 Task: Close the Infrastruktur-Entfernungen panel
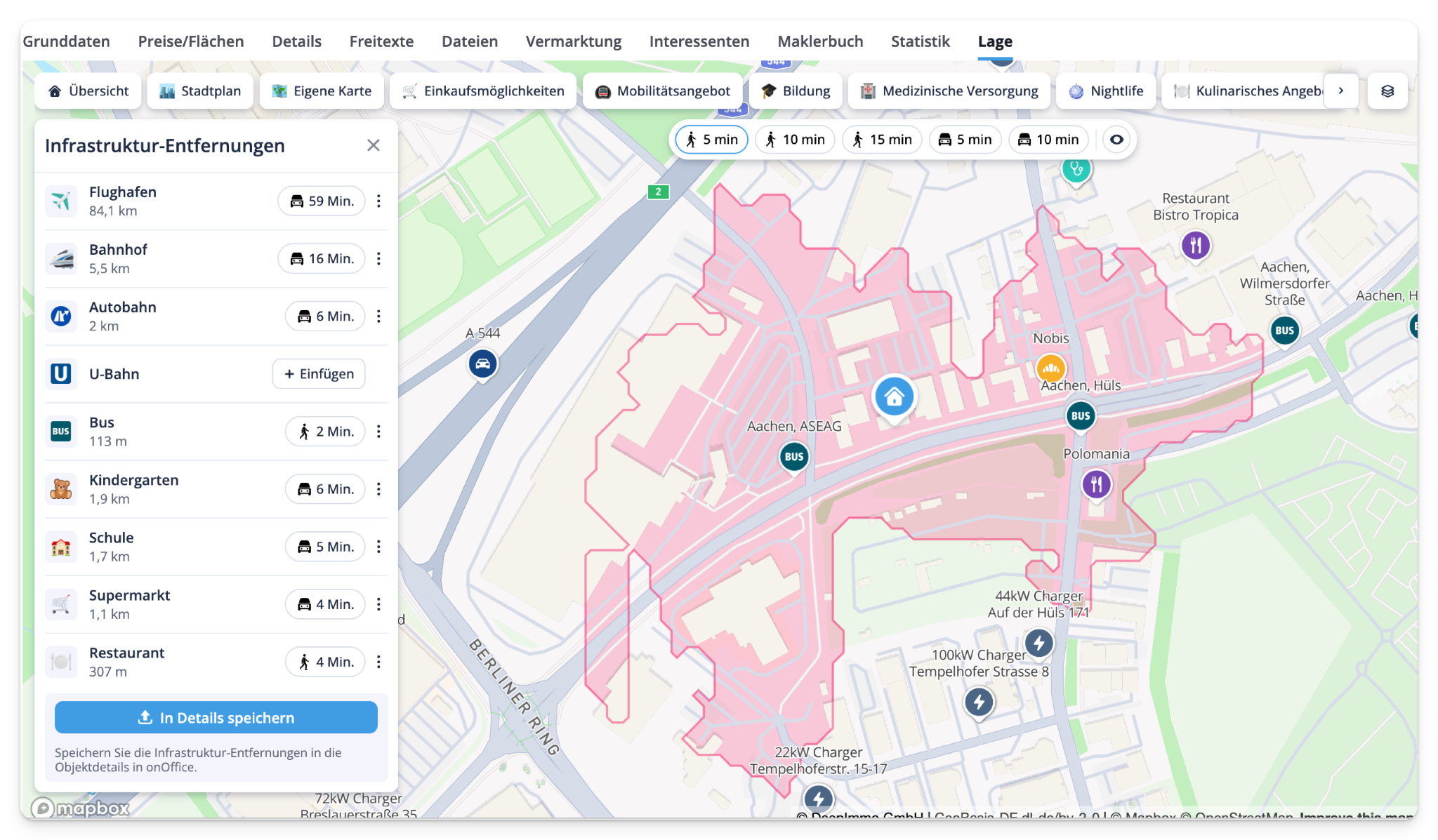tap(374, 145)
